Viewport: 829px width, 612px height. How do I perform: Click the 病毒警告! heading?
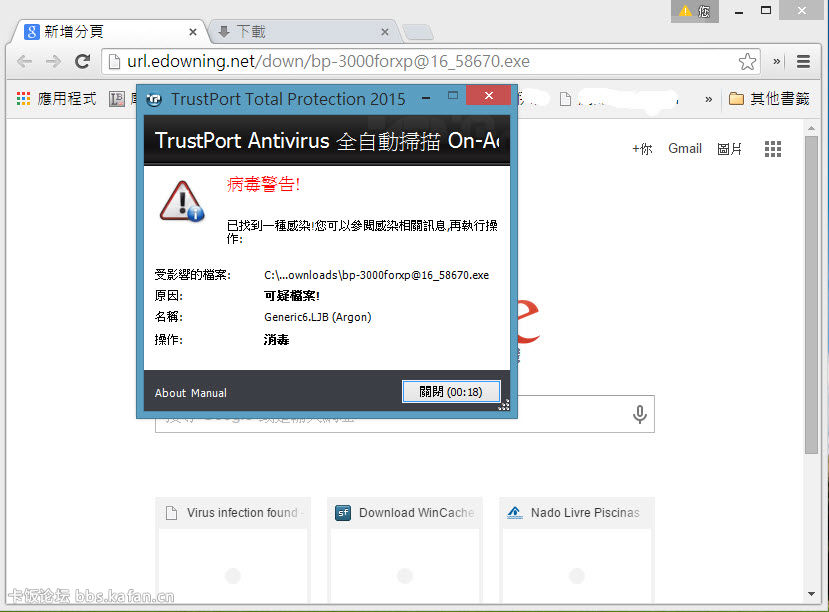263,184
